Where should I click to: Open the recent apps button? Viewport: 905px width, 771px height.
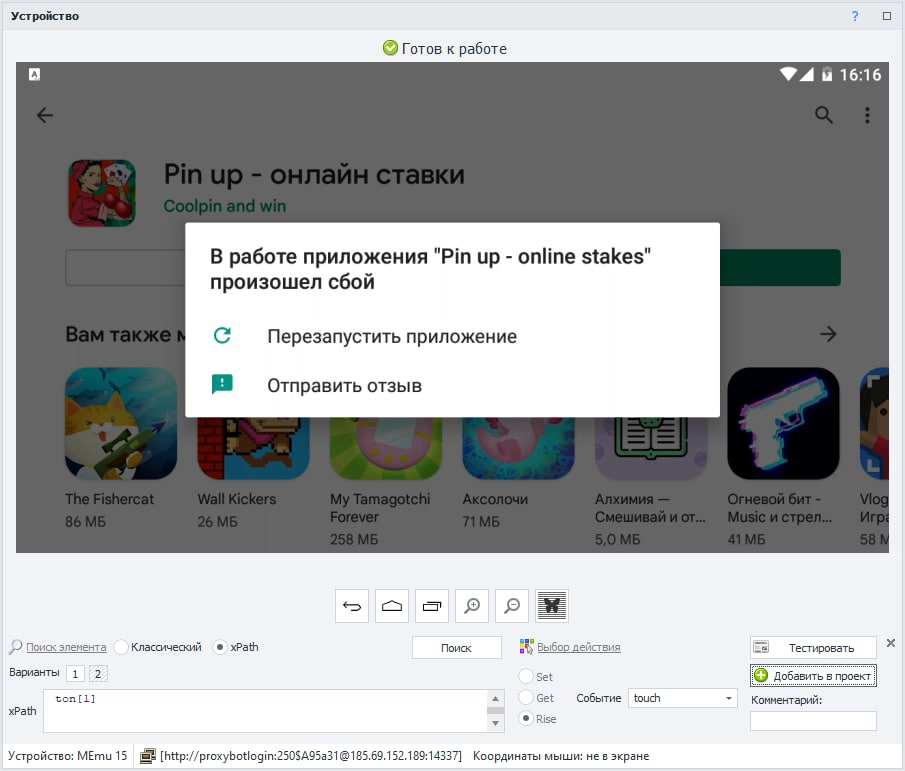pyautogui.click(x=432, y=606)
